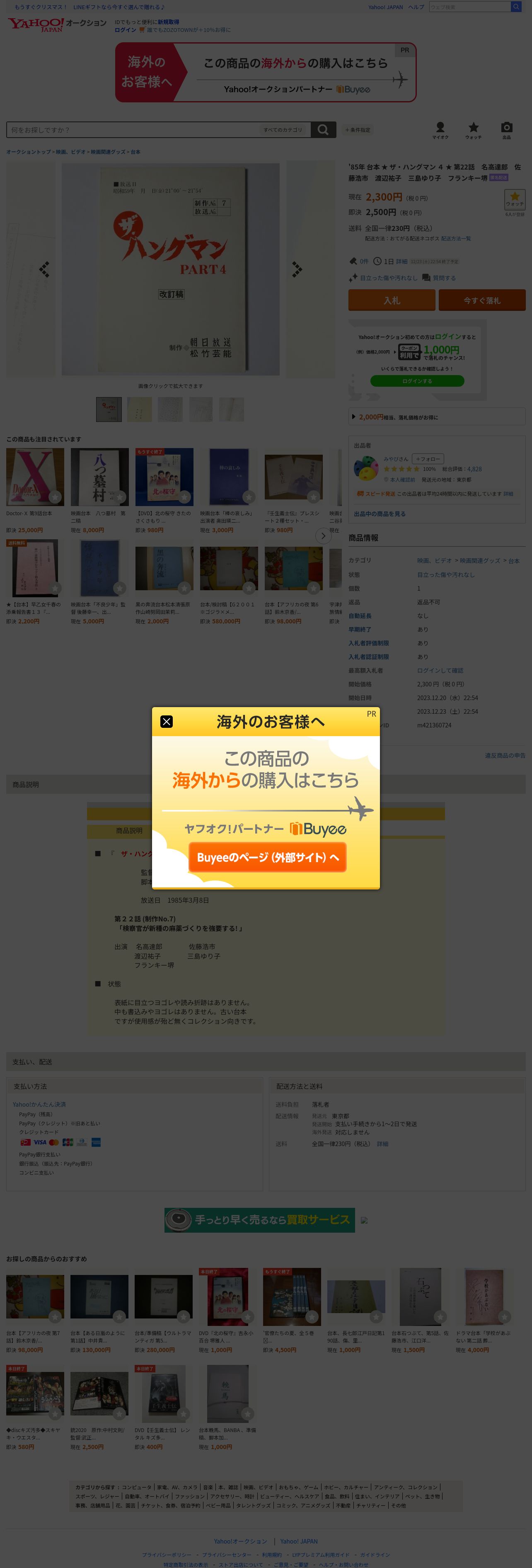Open the コンピュータ category footer link
This screenshot has height=1568, width=532.
coord(136,1487)
